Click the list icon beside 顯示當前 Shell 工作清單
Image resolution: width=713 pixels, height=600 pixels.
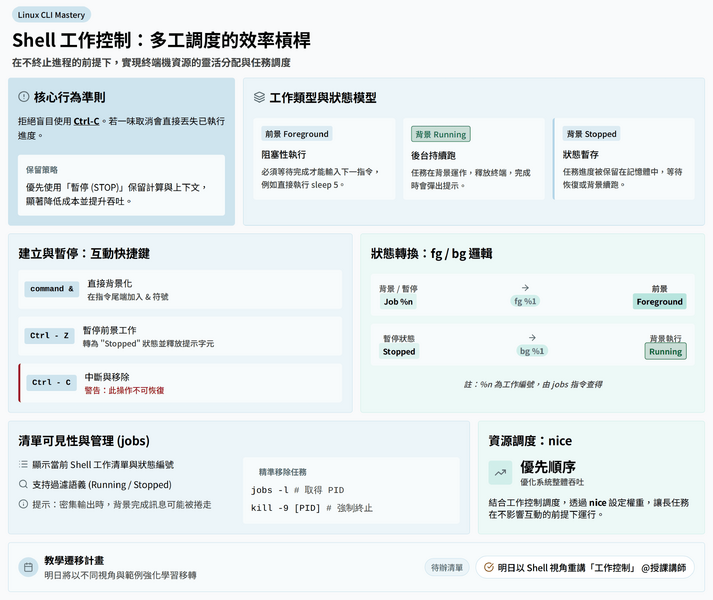coord(23,464)
